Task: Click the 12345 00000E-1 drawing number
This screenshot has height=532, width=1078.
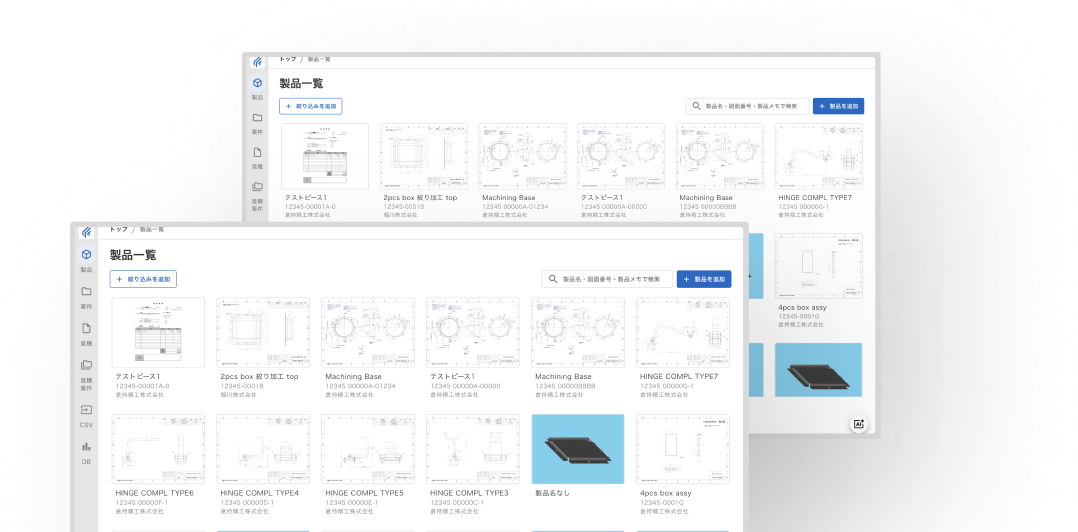Action: (x=352, y=503)
